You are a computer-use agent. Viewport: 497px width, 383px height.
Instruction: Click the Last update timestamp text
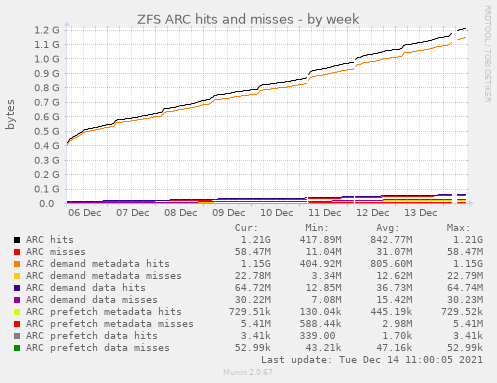tap(372, 360)
